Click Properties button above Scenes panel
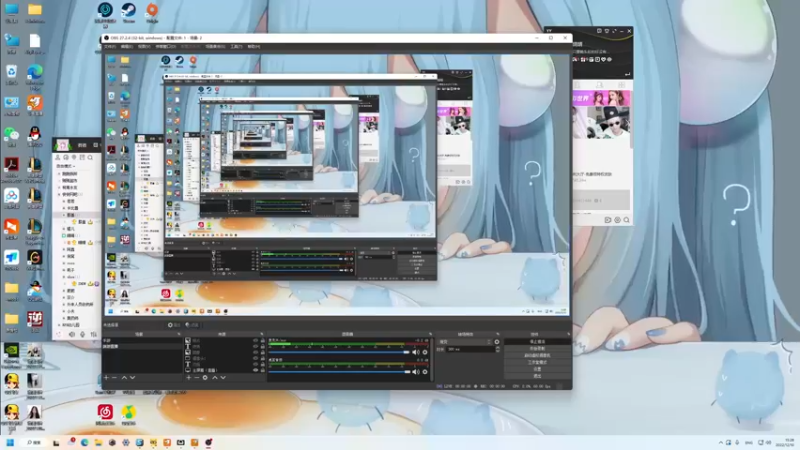This screenshot has width=800, height=450. click(x=174, y=324)
